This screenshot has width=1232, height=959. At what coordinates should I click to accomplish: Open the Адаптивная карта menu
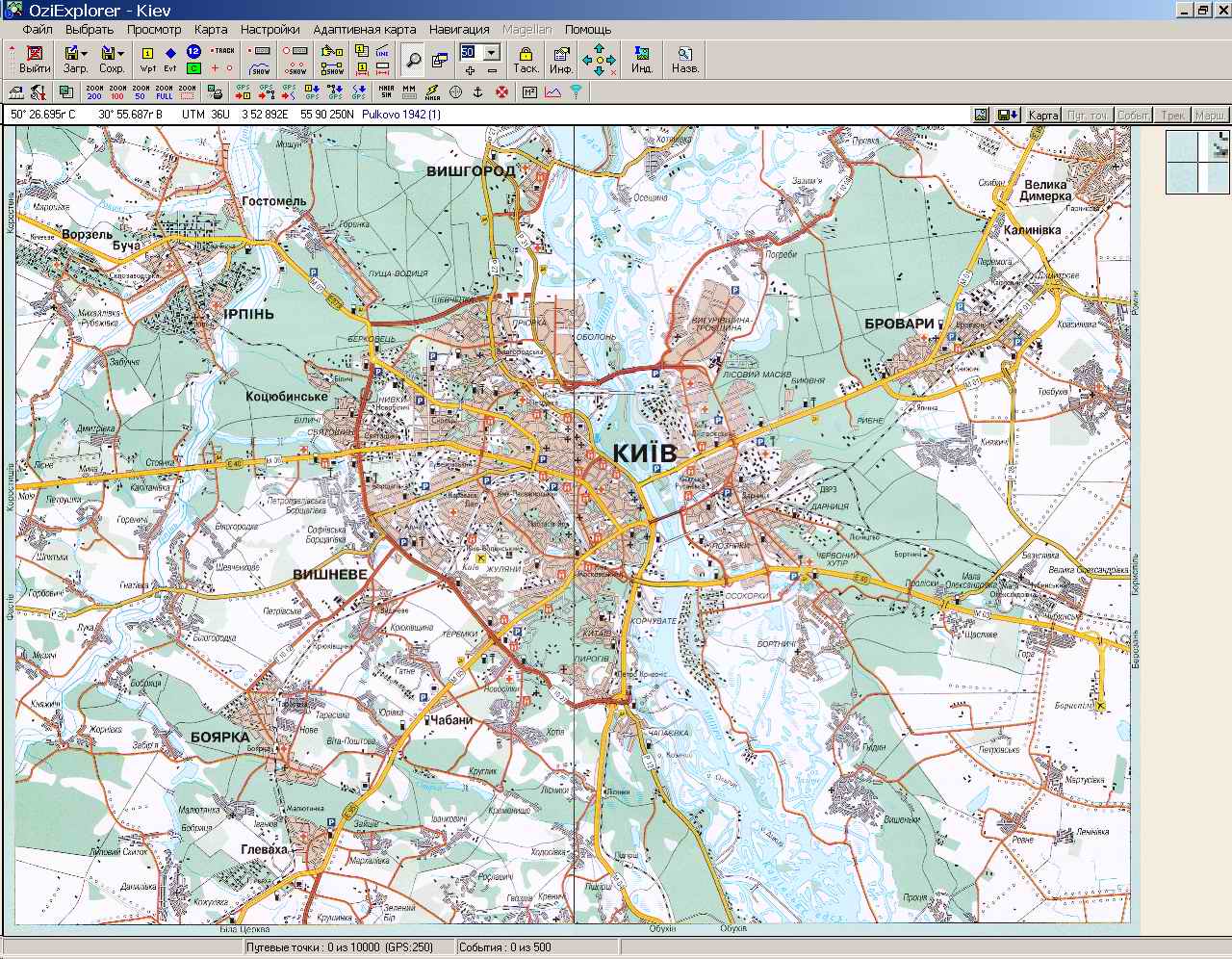click(365, 29)
